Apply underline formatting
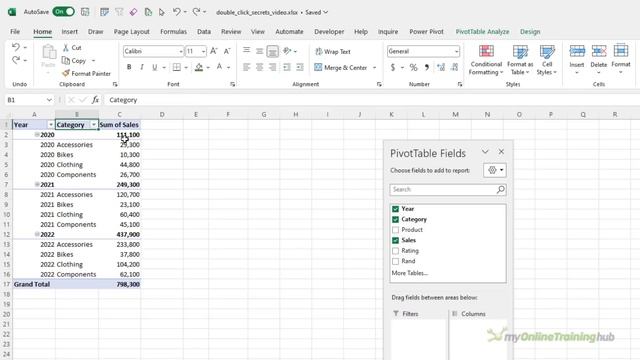This screenshot has width=640, height=360. [154, 67]
